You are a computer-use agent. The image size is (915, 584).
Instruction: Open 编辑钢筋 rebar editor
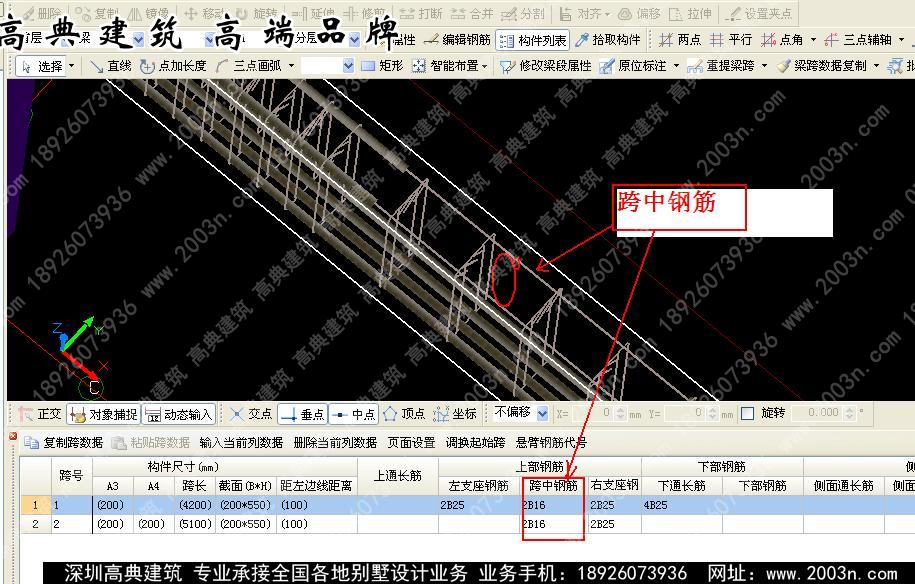[458, 40]
